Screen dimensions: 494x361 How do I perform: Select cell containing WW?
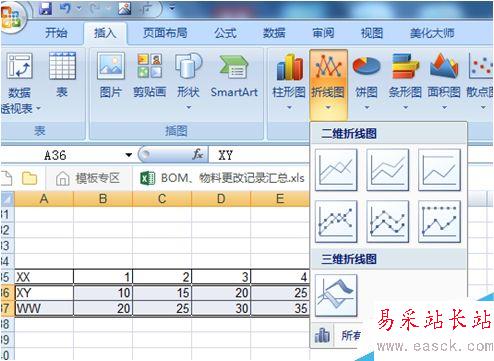44,308
